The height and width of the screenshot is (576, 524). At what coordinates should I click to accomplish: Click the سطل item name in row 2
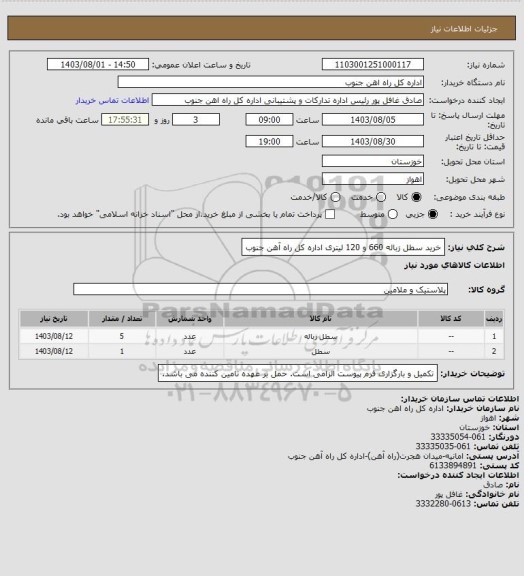click(x=320, y=352)
